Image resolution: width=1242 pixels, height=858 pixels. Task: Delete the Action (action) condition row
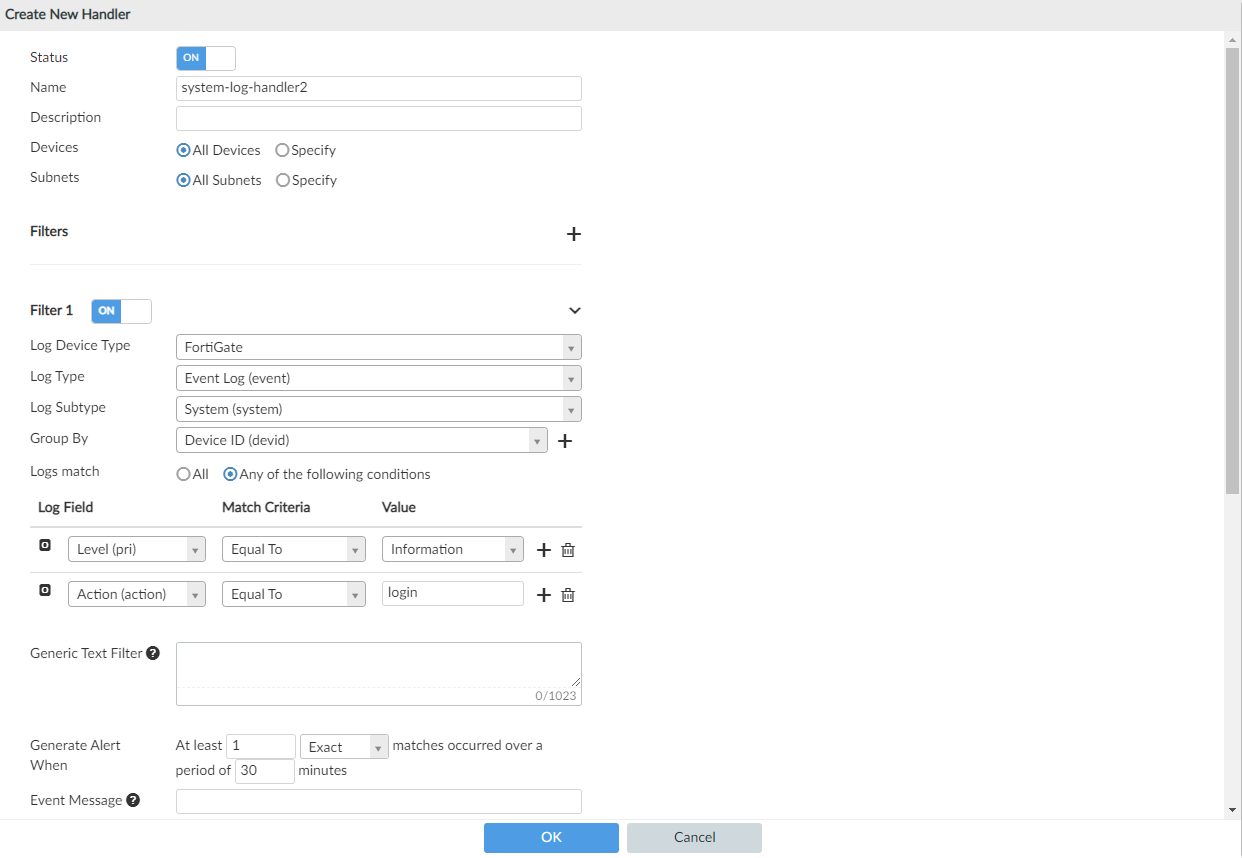[568, 595]
